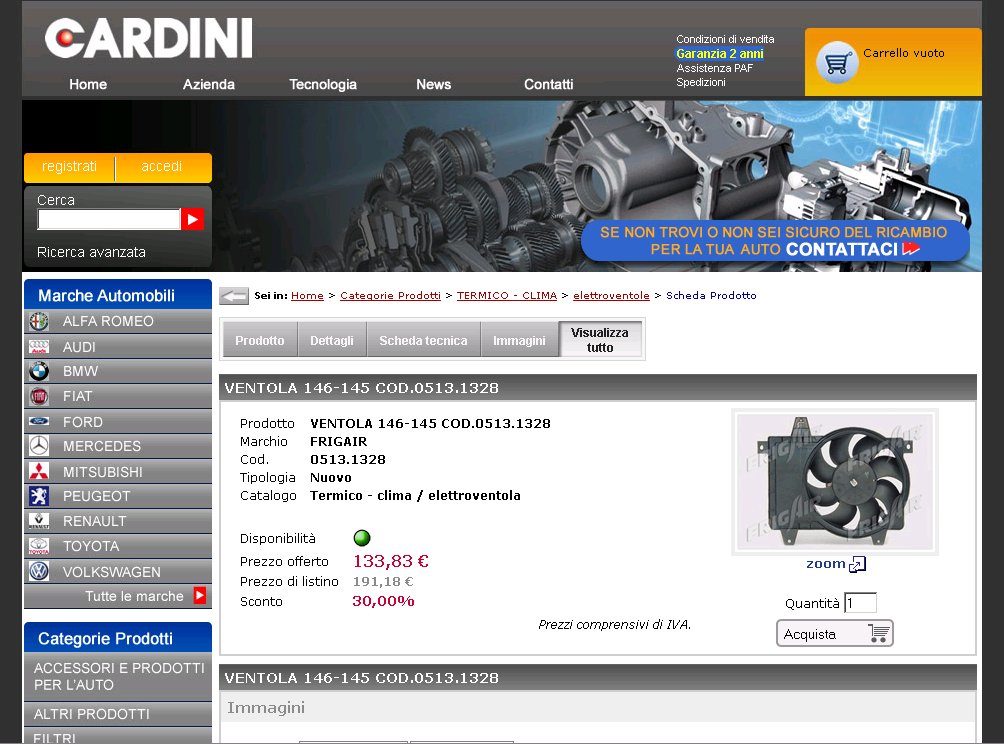1004x744 pixels.
Task: Open Ricerca avanzata link
Action: (91, 252)
